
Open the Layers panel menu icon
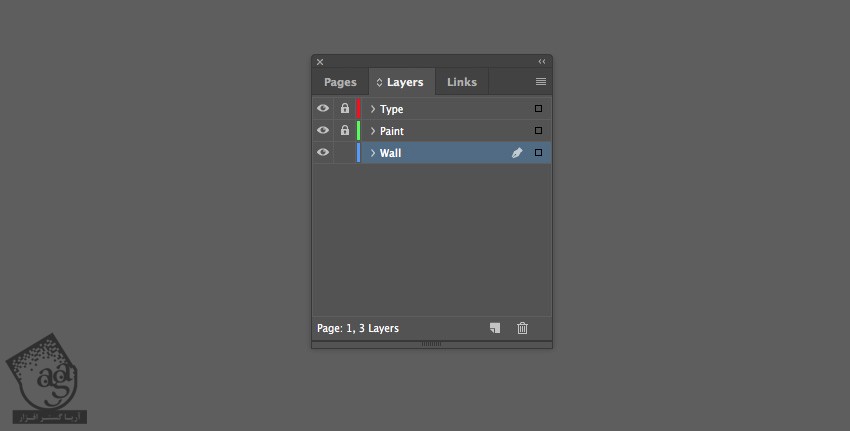(541, 82)
